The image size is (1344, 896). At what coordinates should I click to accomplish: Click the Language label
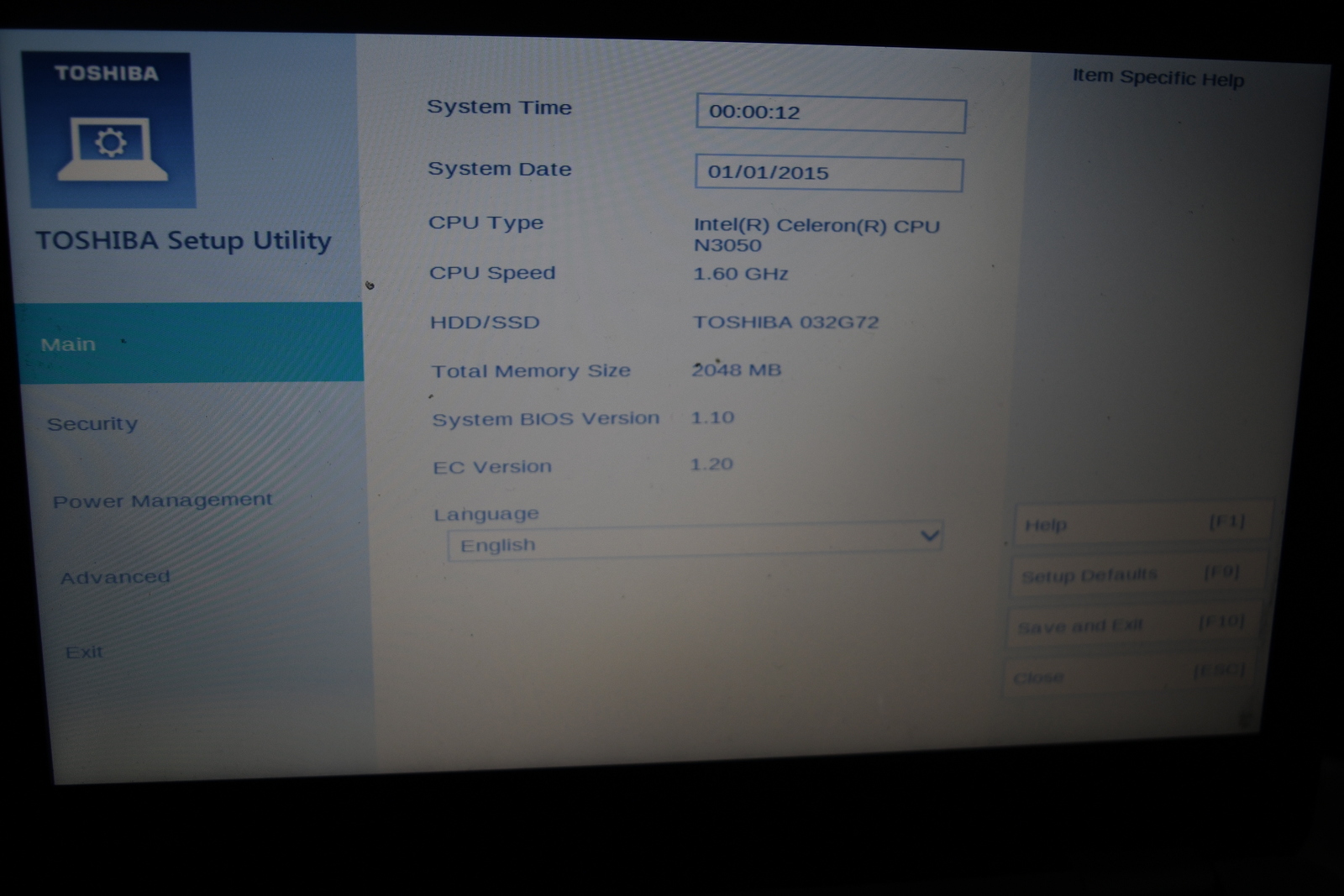[486, 514]
